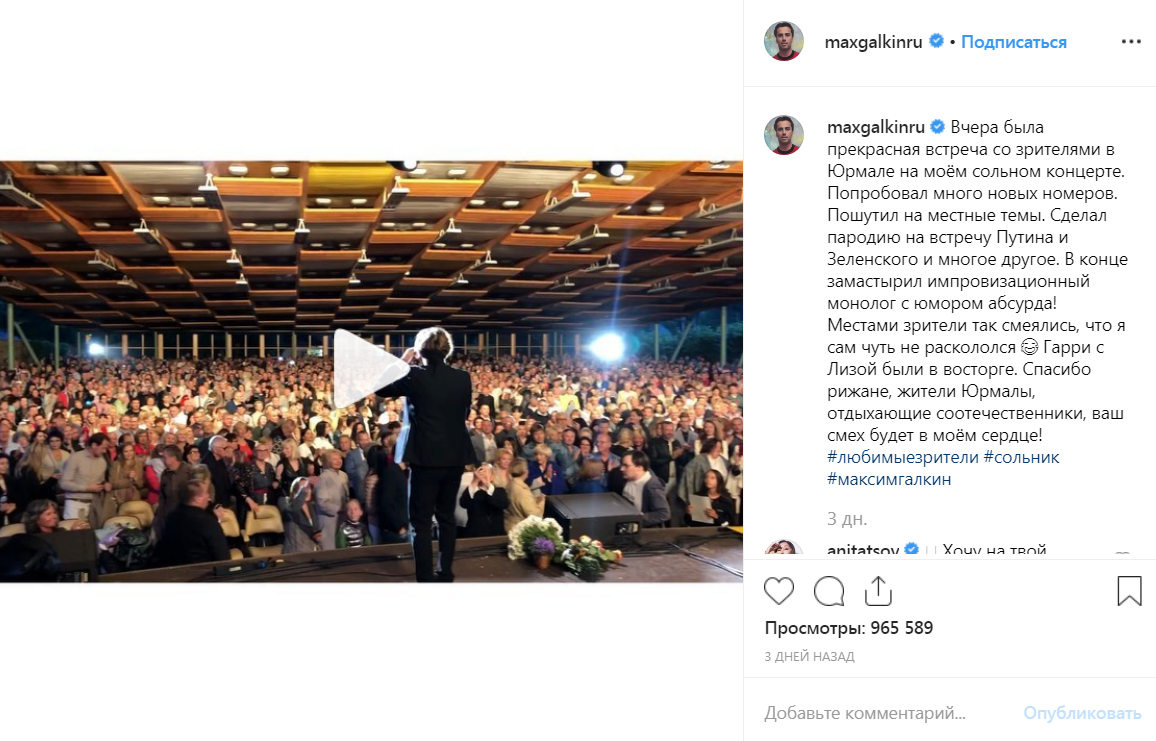Play the concert video
This screenshot has height=741, width=1156.
[371, 369]
